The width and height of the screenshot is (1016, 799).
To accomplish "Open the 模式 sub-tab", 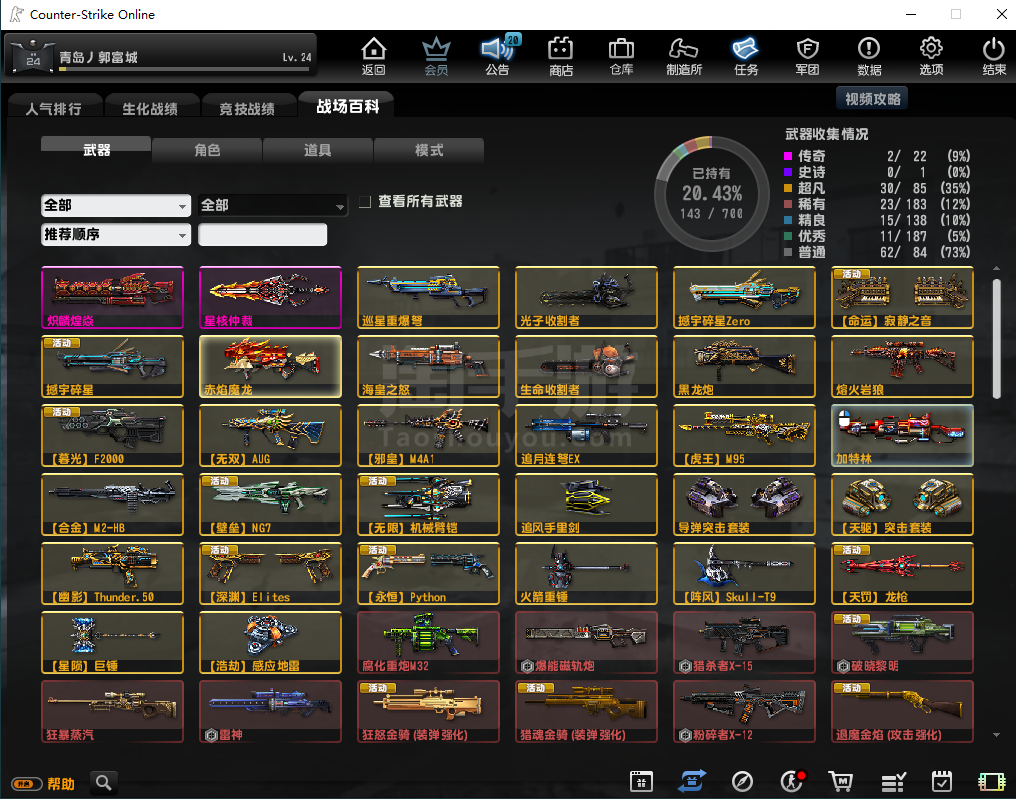I will pyautogui.click(x=428, y=150).
